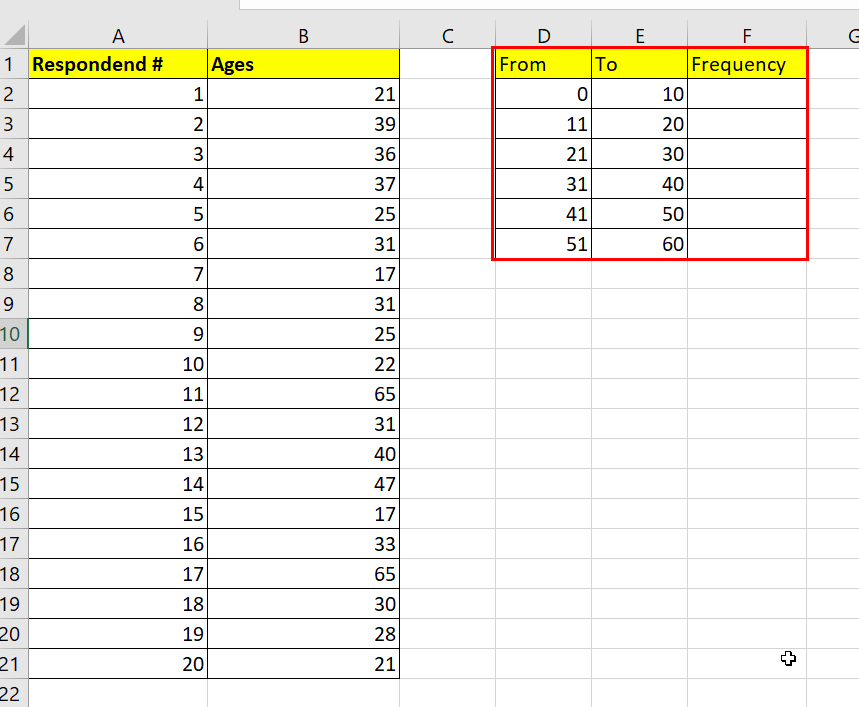This screenshot has height=707, width=859.
Task: Select empty Frequency cell for 0 to 10
Action: tap(747, 94)
